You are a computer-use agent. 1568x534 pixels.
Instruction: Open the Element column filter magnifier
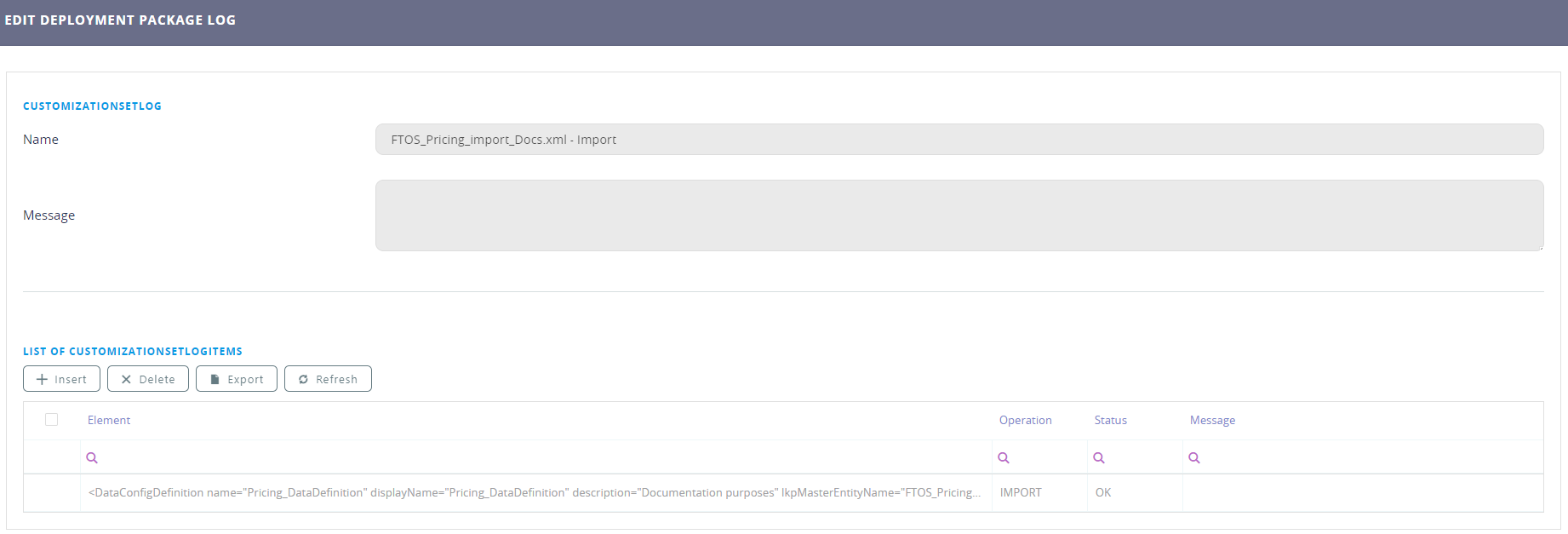92,458
